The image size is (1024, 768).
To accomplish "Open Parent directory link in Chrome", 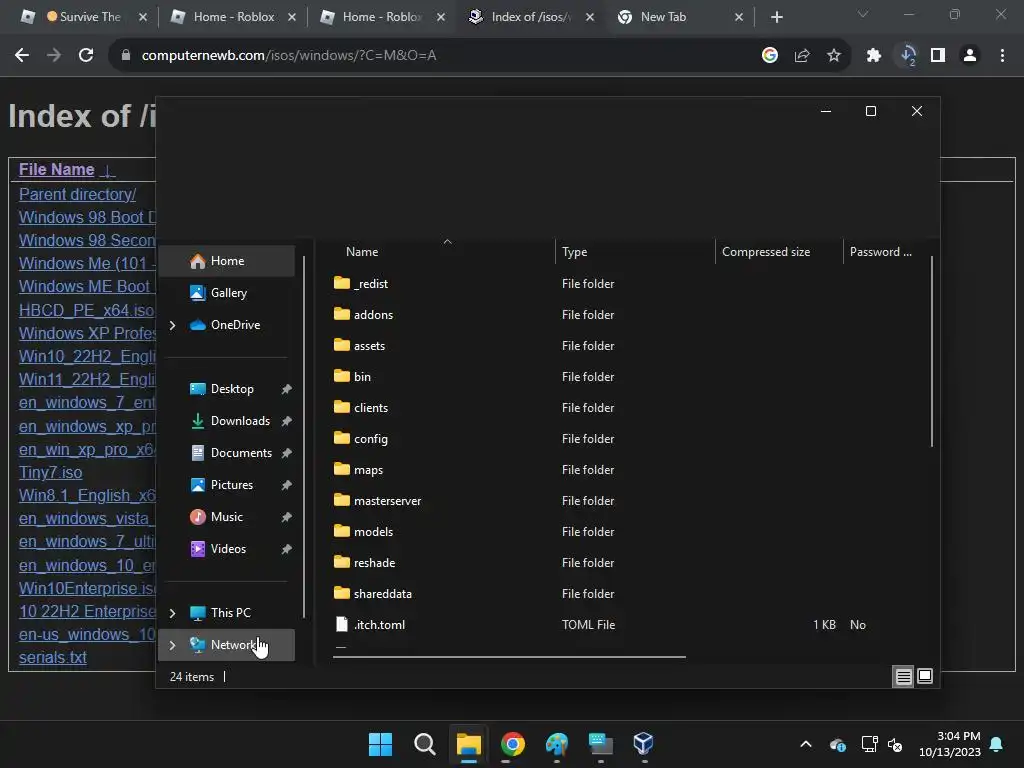I will (x=77, y=195).
